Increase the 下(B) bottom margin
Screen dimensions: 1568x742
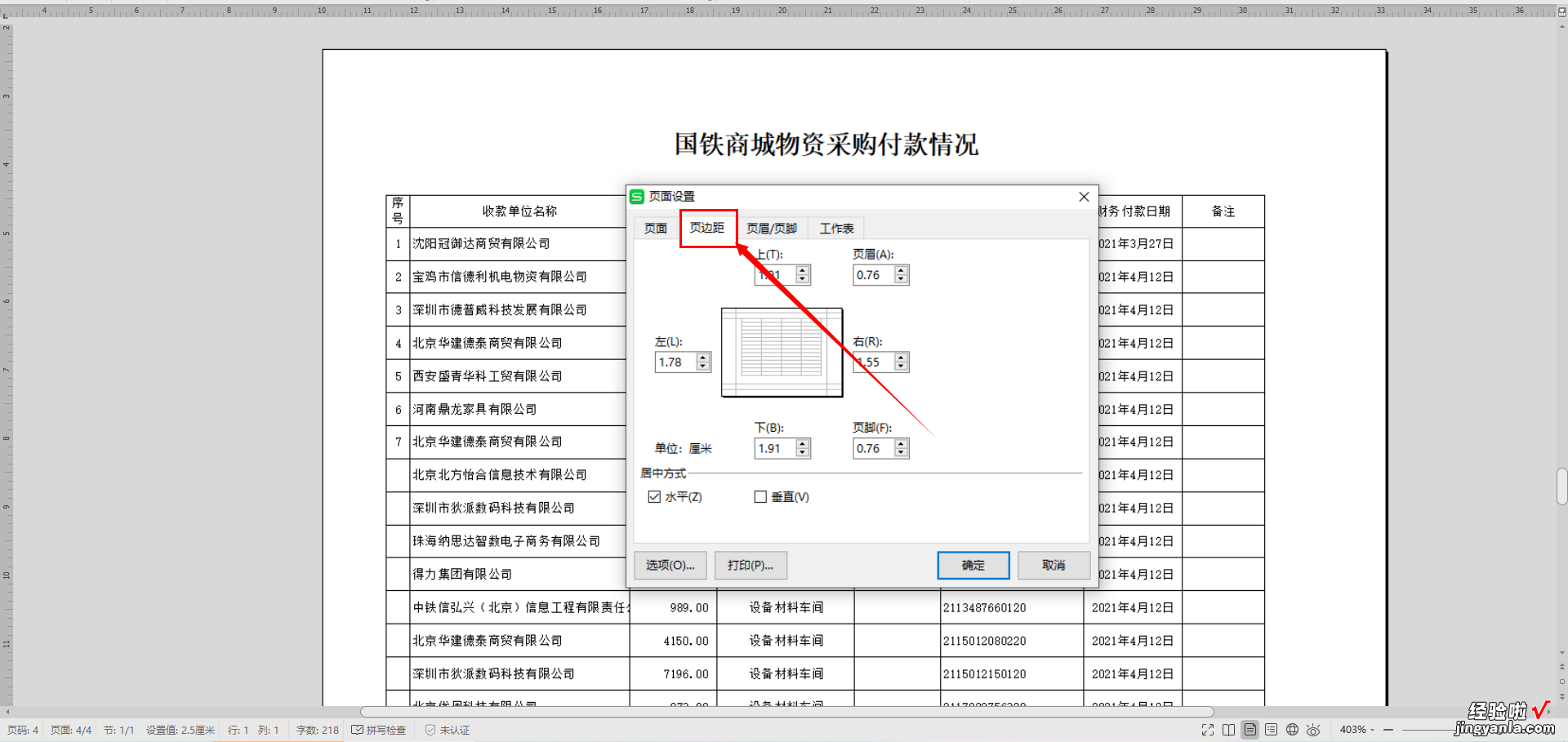coord(803,444)
